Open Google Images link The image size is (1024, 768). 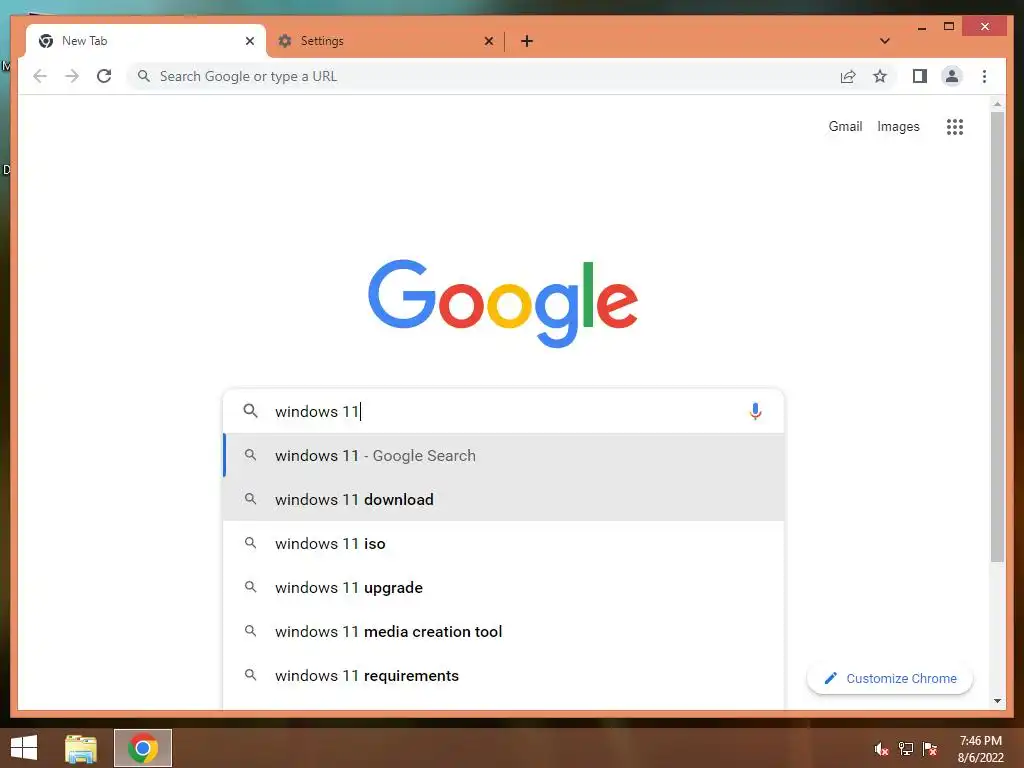pyautogui.click(x=898, y=127)
